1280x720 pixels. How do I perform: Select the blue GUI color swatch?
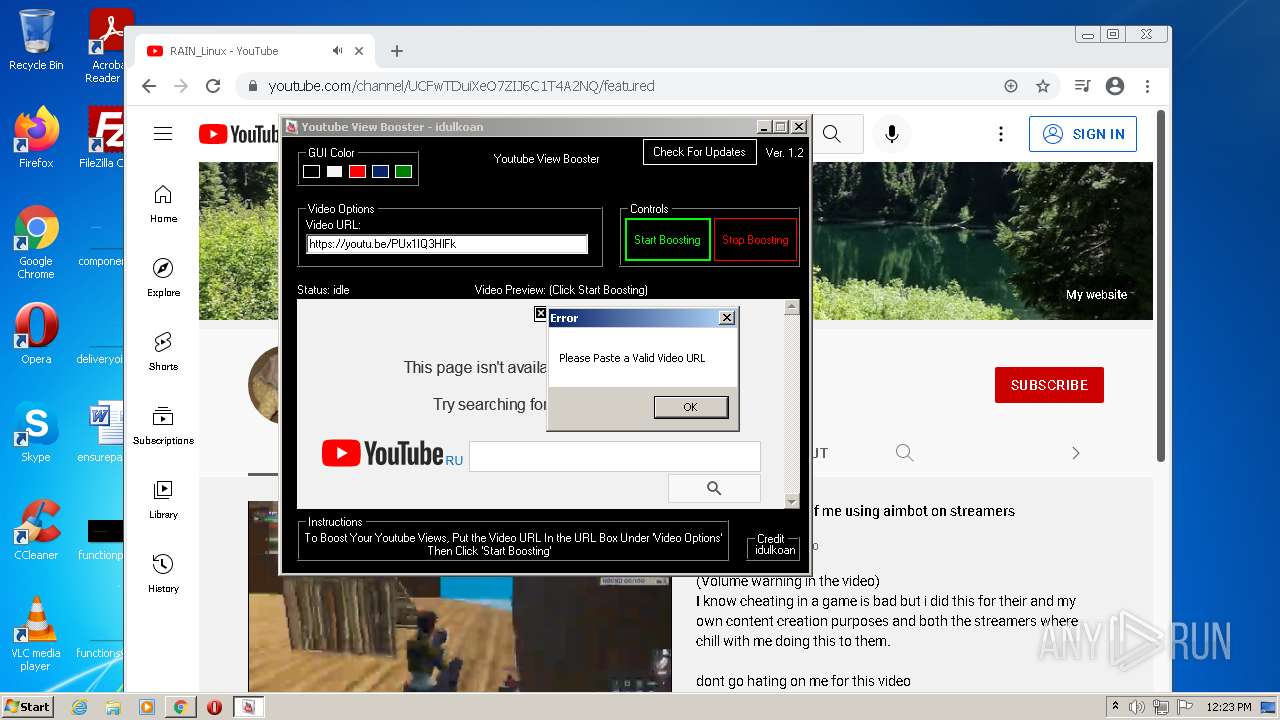pos(380,172)
